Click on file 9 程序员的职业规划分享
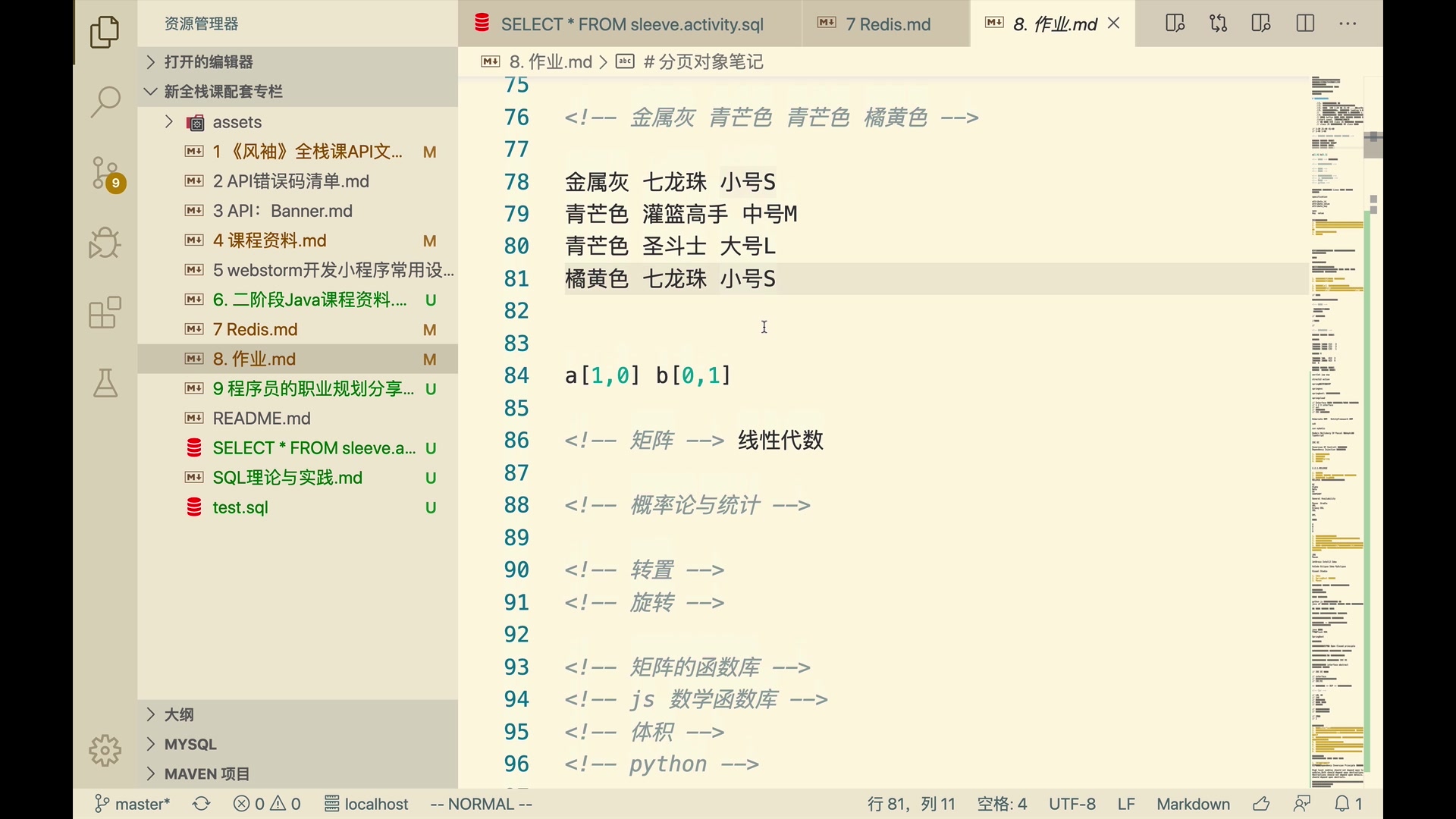The image size is (1456, 819). (313, 388)
